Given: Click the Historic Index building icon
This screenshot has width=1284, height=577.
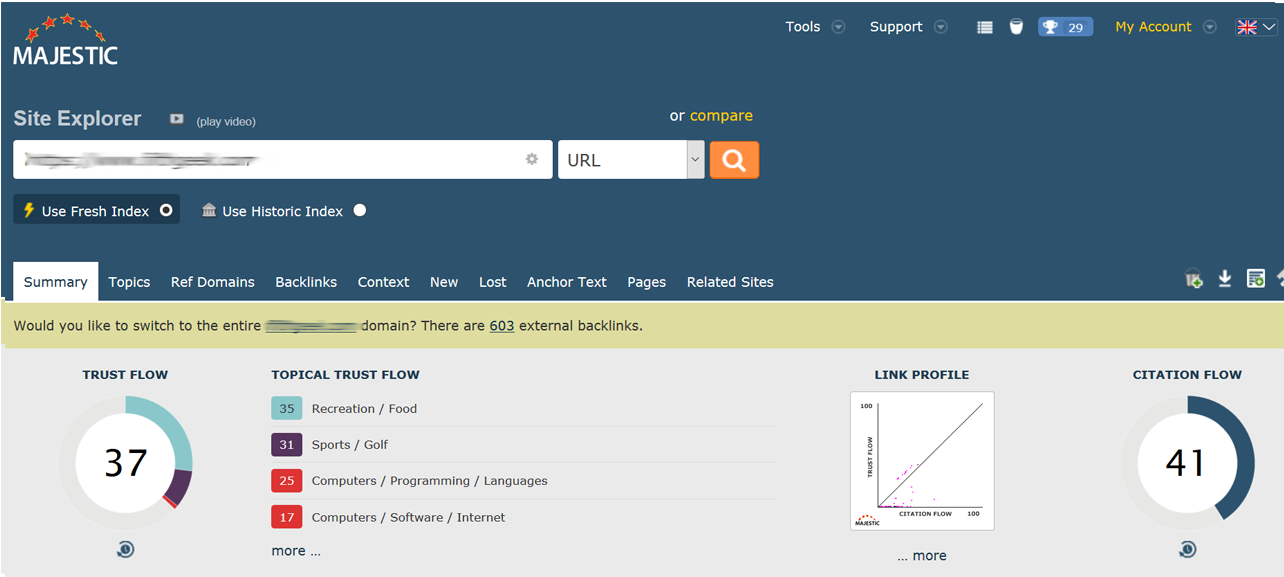Looking at the screenshot, I should (208, 210).
